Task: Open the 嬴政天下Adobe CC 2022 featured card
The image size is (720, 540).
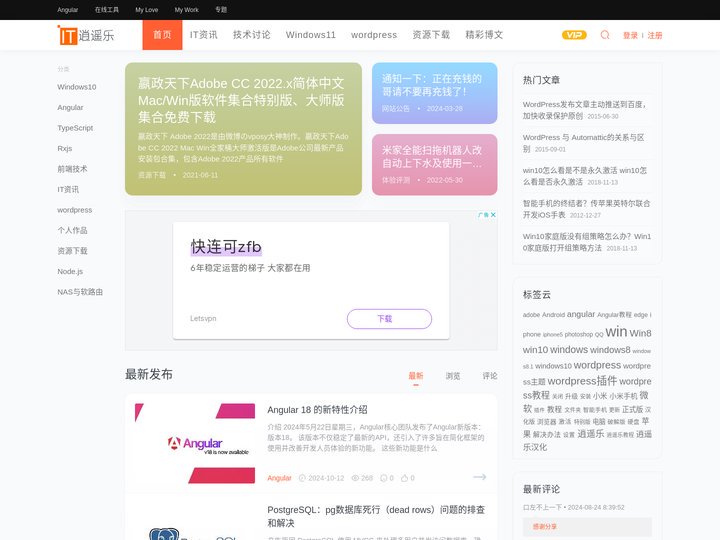Action: coord(243,129)
